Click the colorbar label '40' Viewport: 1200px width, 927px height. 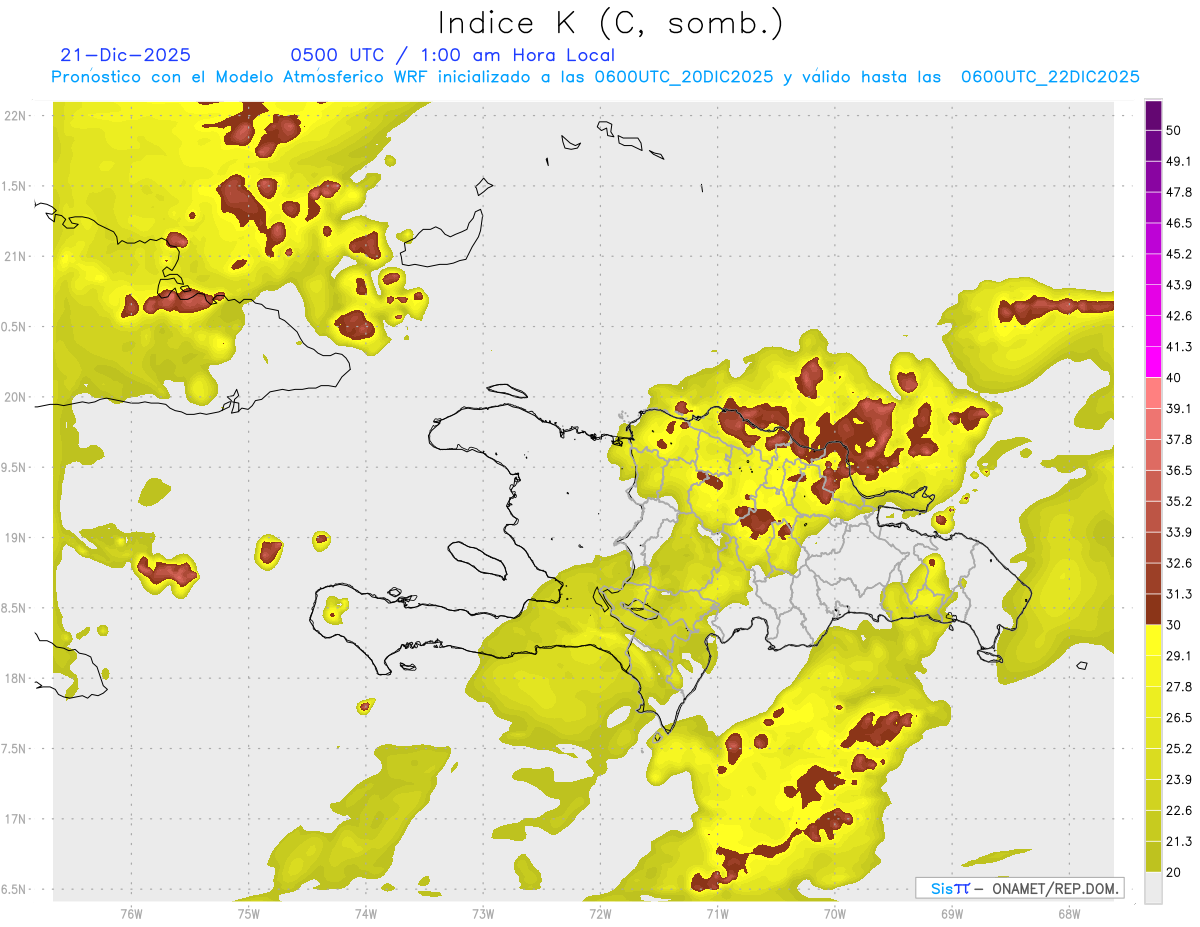point(1173,378)
